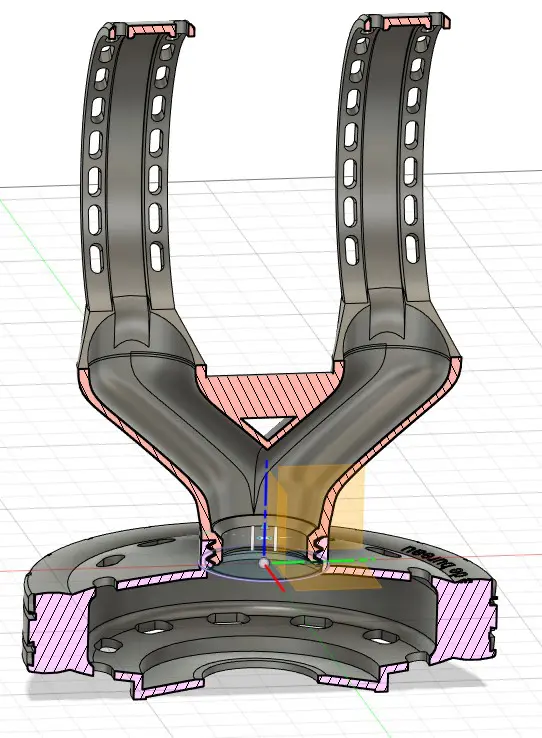This screenshot has height=738, width=542.
Task: Select the hatched pink center block section face
Action: point(270,393)
